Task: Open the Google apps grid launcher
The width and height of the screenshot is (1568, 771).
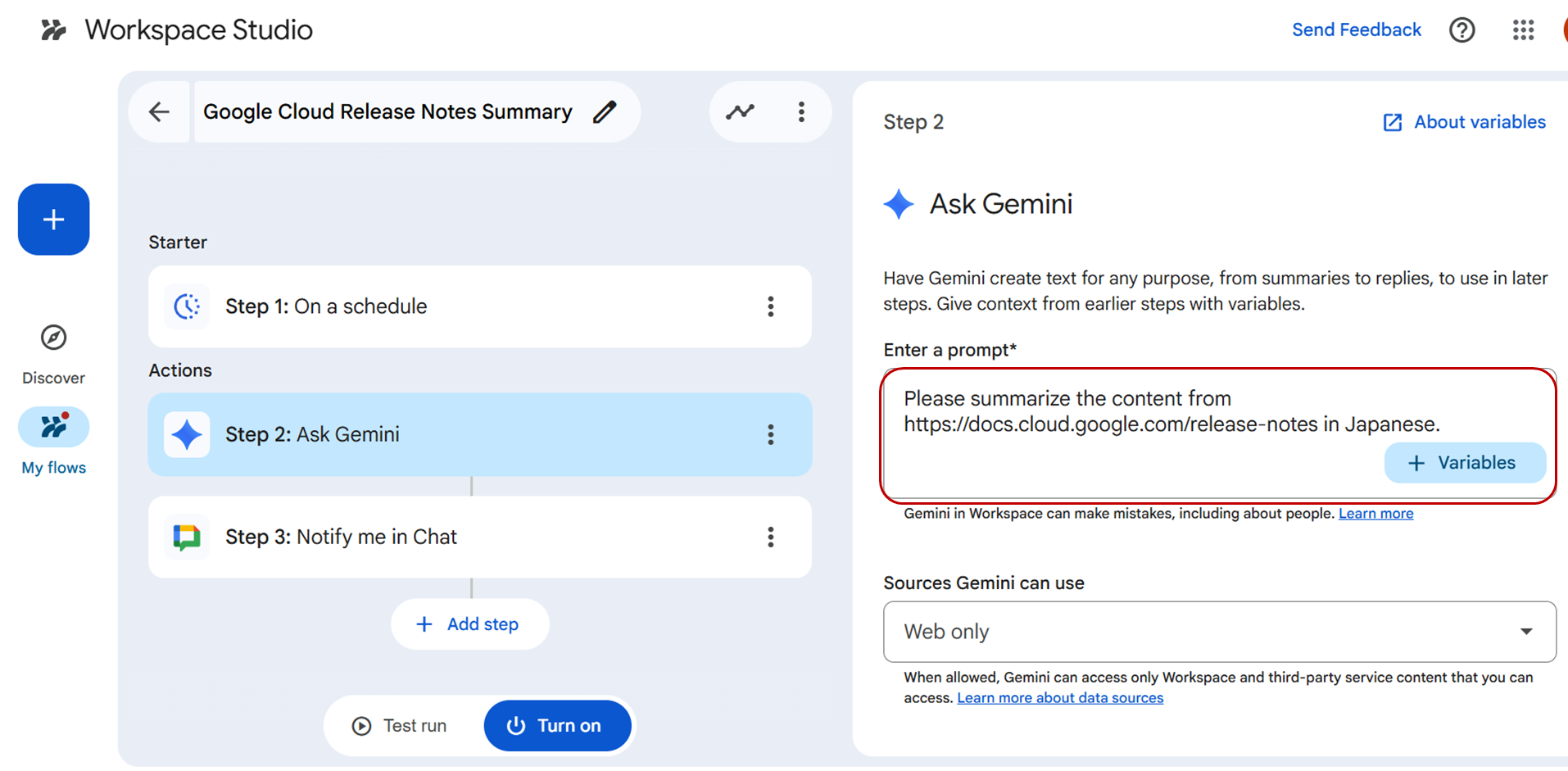Action: click(1523, 30)
